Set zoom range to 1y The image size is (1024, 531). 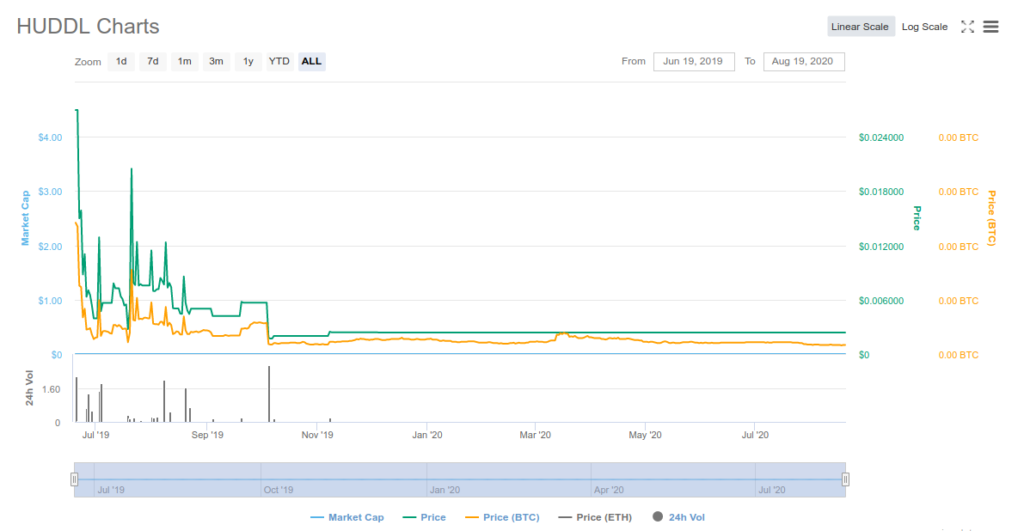coord(248,61)
